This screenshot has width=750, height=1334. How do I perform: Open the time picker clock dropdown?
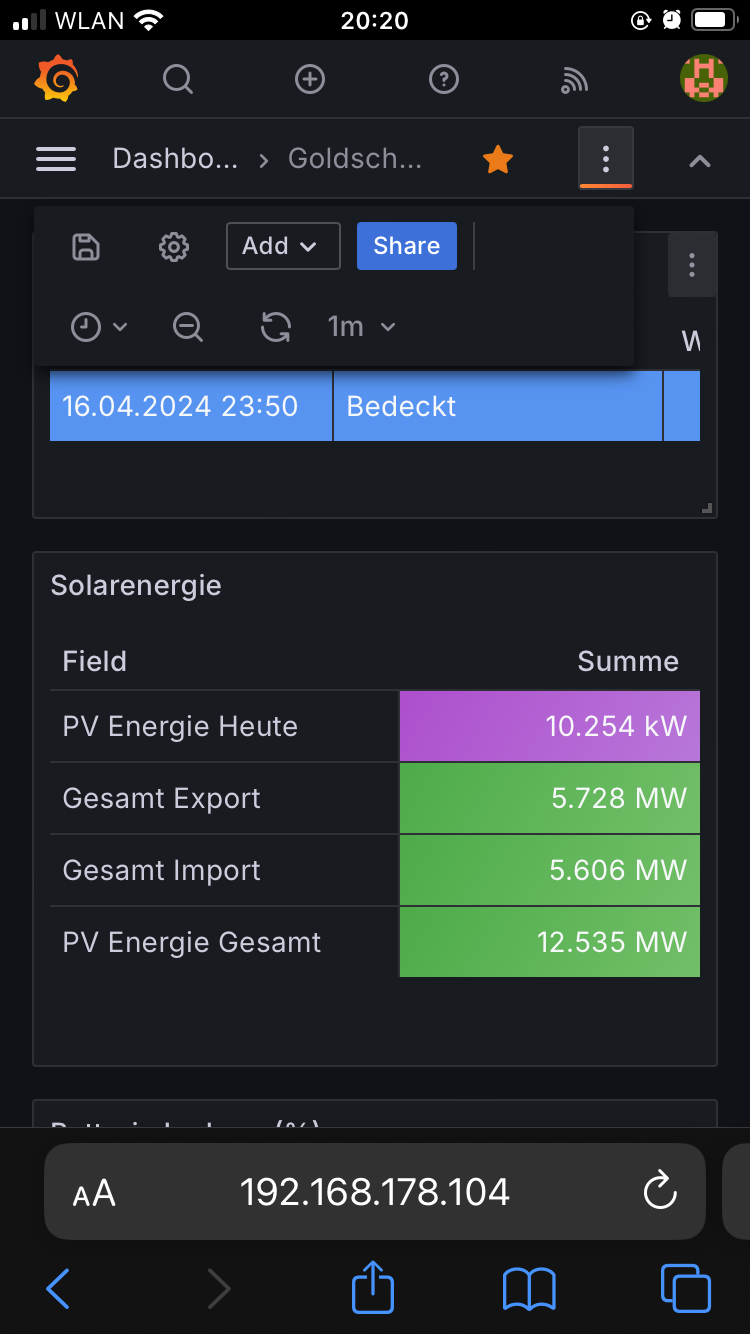(x=99, y=327)
